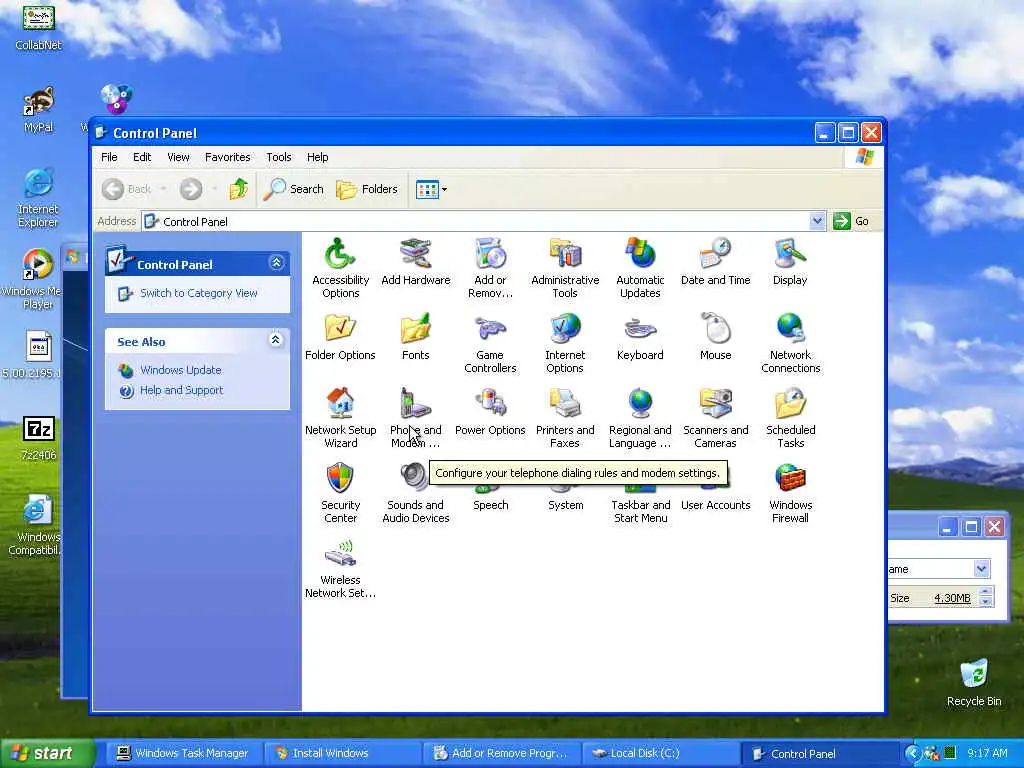Select the 7z2406 desktop icon
Screen dimensions: 1024x768
coord(38,438)
